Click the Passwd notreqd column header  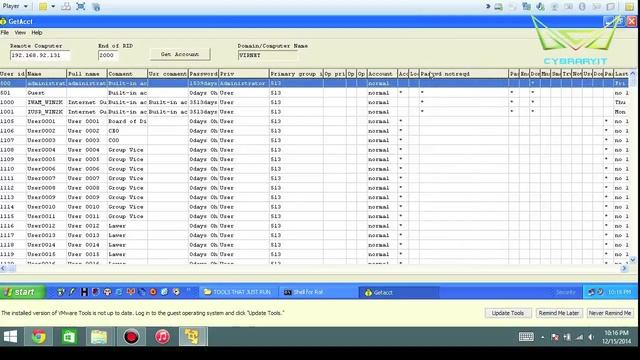464,74
